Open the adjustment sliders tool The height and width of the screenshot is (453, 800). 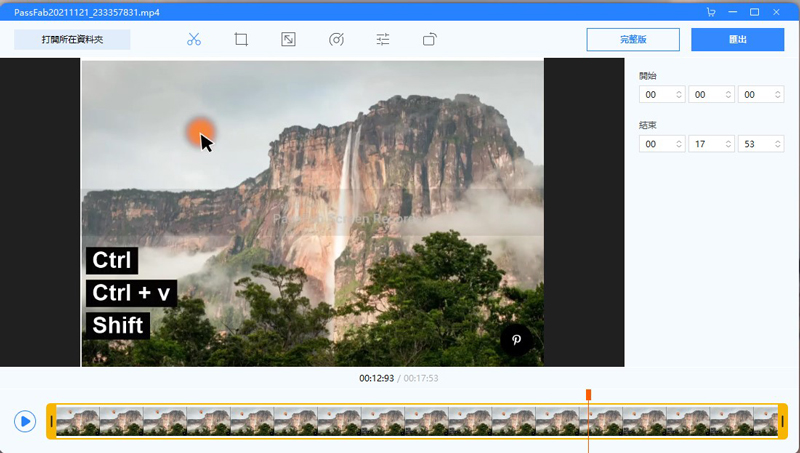(383, 40)
